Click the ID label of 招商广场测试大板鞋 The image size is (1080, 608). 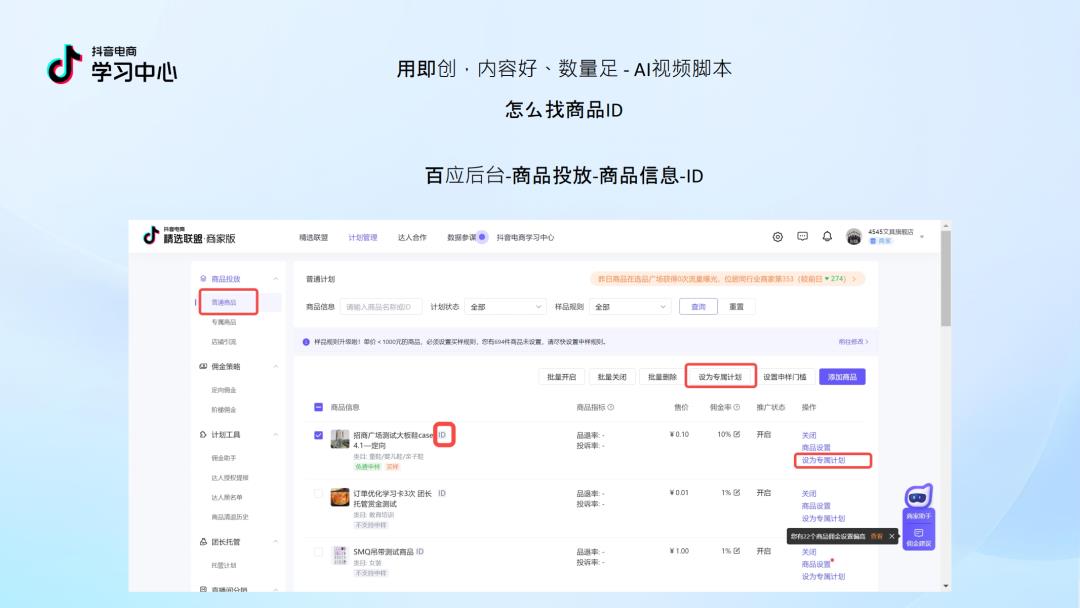click(442, 435)
